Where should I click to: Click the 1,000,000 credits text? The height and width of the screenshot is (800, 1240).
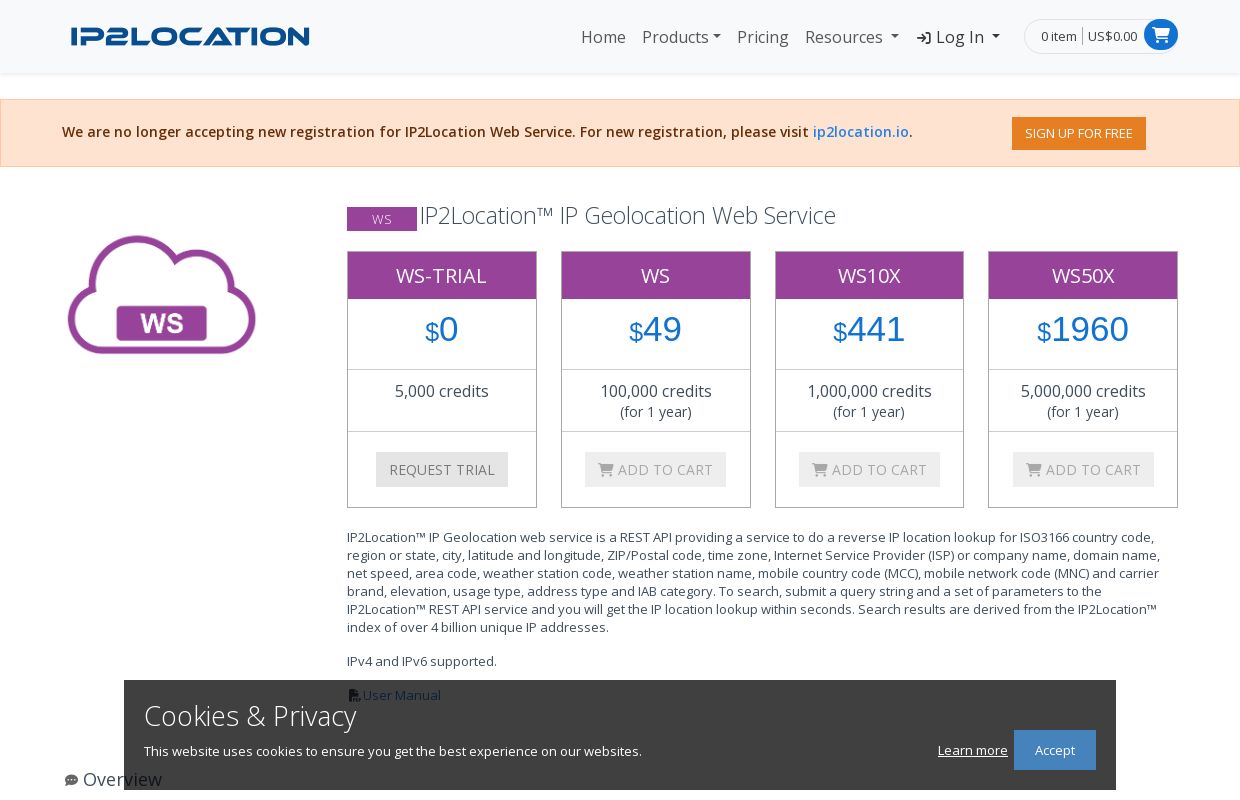869,391
